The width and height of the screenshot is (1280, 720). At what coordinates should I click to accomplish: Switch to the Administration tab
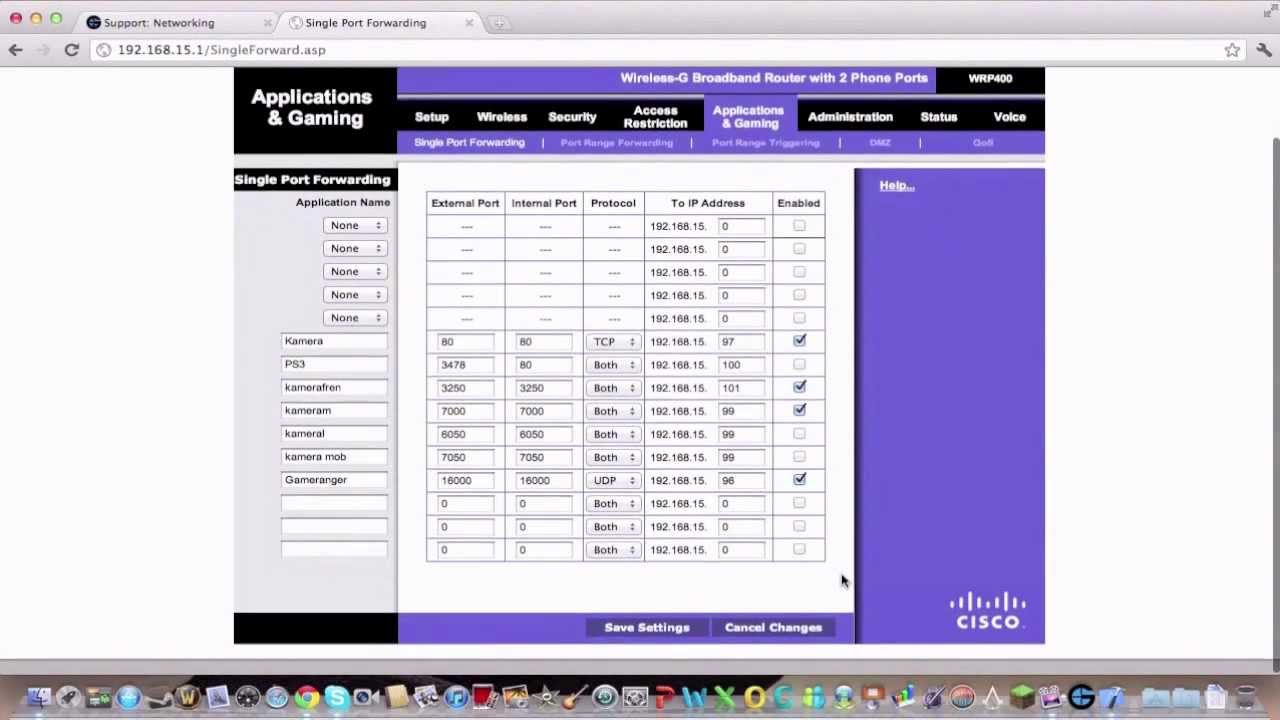coord(850,117)
